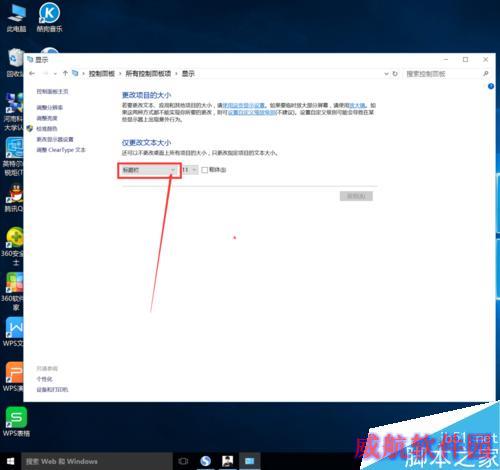Open 调整分辨率 sidebar link

click(x=50, y=107)
